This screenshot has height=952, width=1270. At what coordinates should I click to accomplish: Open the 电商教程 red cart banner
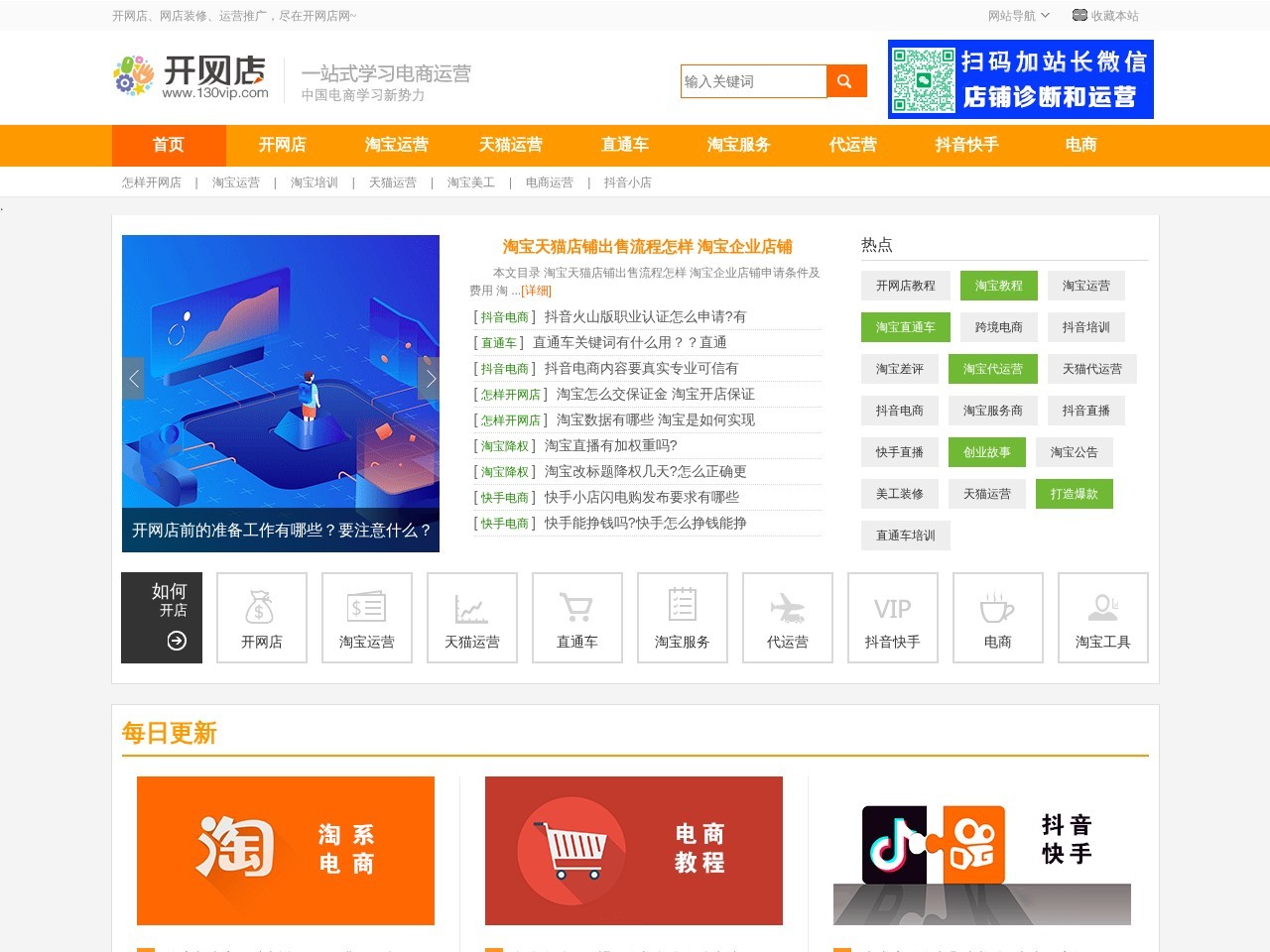[x=634, y=851]
